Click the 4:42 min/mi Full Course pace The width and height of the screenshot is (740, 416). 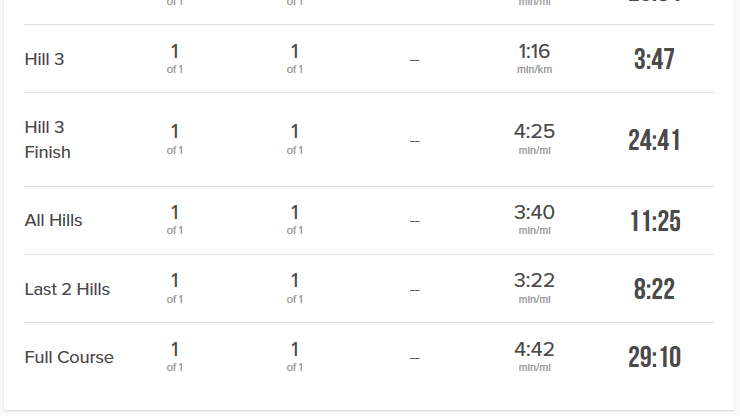(x=534, y=356)
